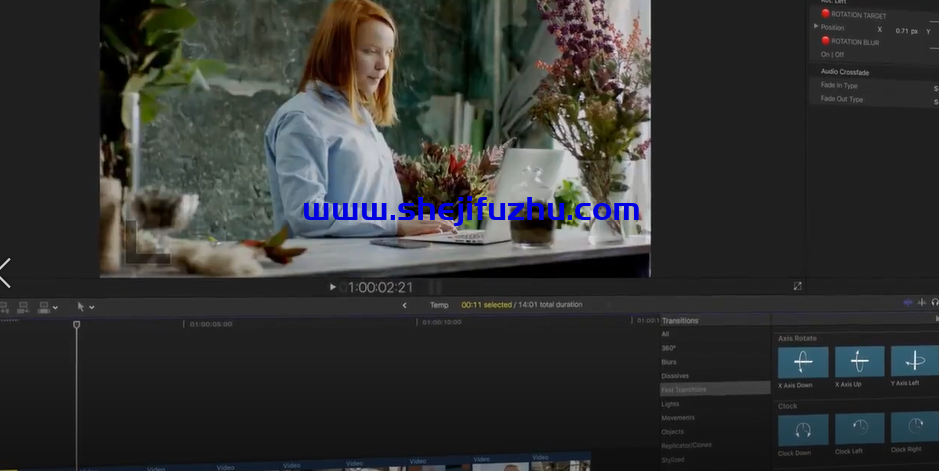
Task: Choose the Select arrow tool
Action: (x=81, y=307)
